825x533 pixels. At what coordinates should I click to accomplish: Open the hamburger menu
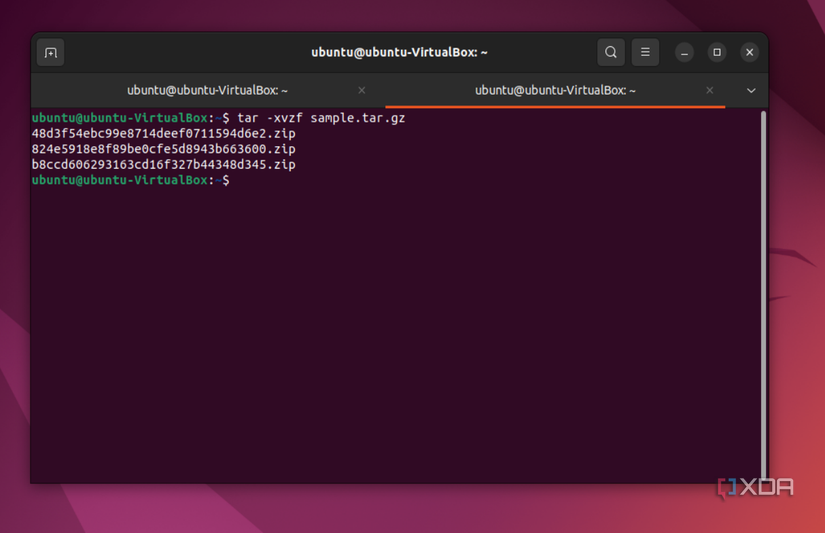pyautogui.click(x=645, y=52)
